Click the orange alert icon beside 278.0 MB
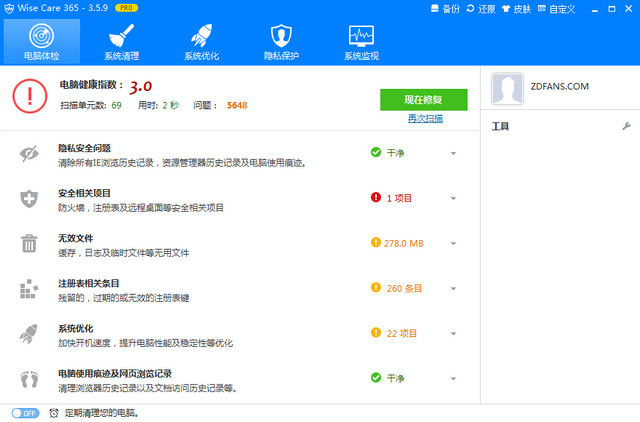640x422 pixels. [x=376, y=242]
